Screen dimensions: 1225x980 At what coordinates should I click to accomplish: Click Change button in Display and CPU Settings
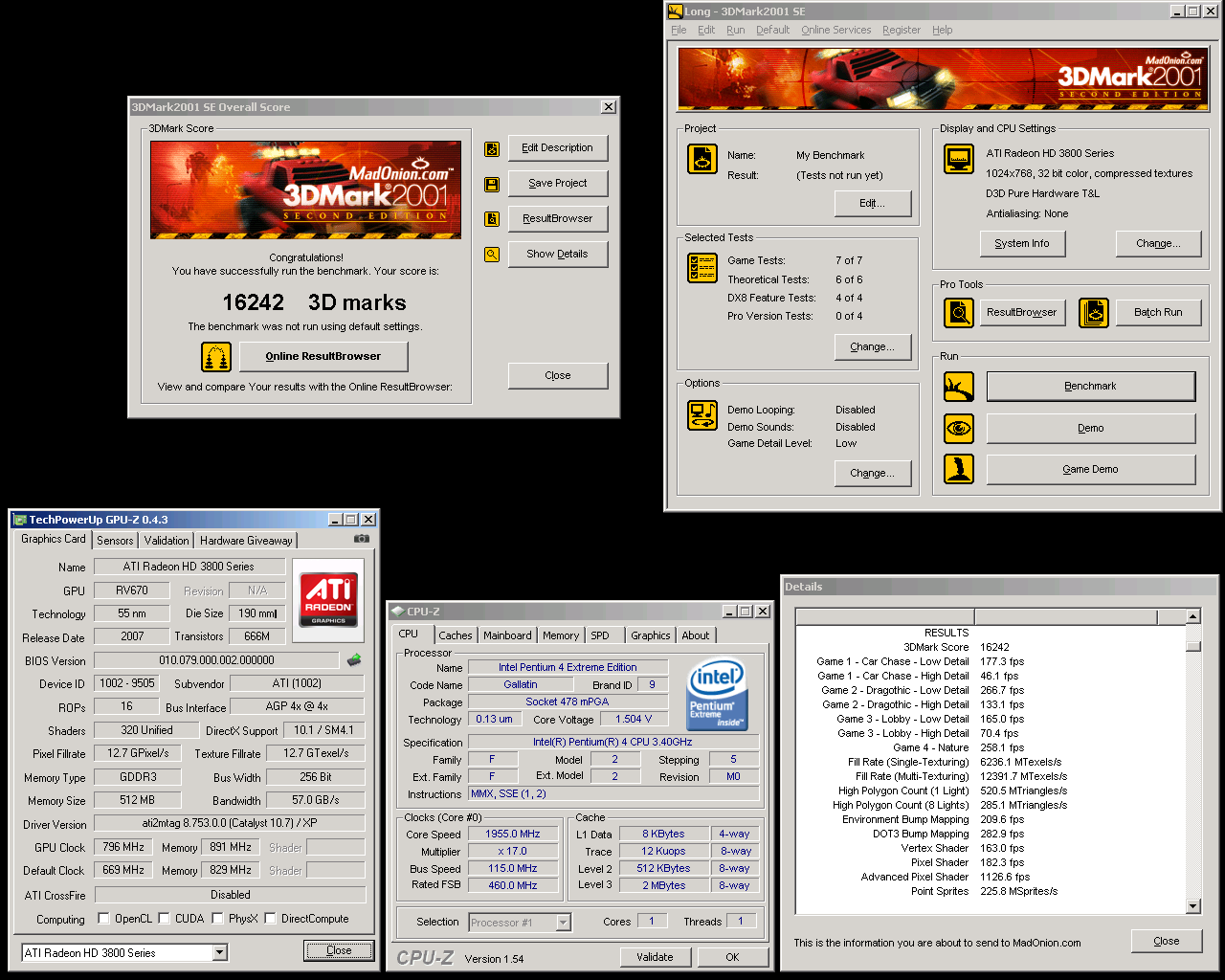[1159, 244]
